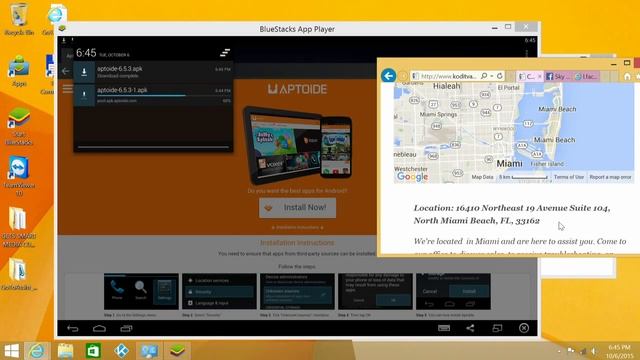
Task: Click the Location address text
Action: tap(512, 214)
